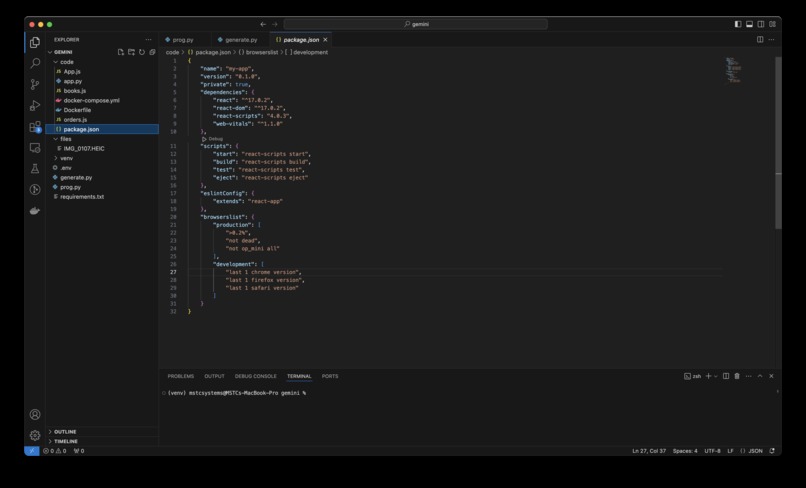Open the DEBUG CONSOLE tab
Screen dimensions: 806x488
coord(255,376)
